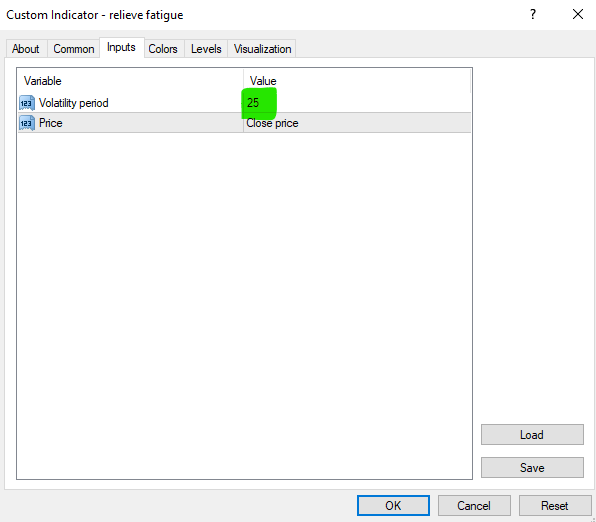Select the Volatility period row label
Viewport: 596px width, 522px height.
point(74,103)
